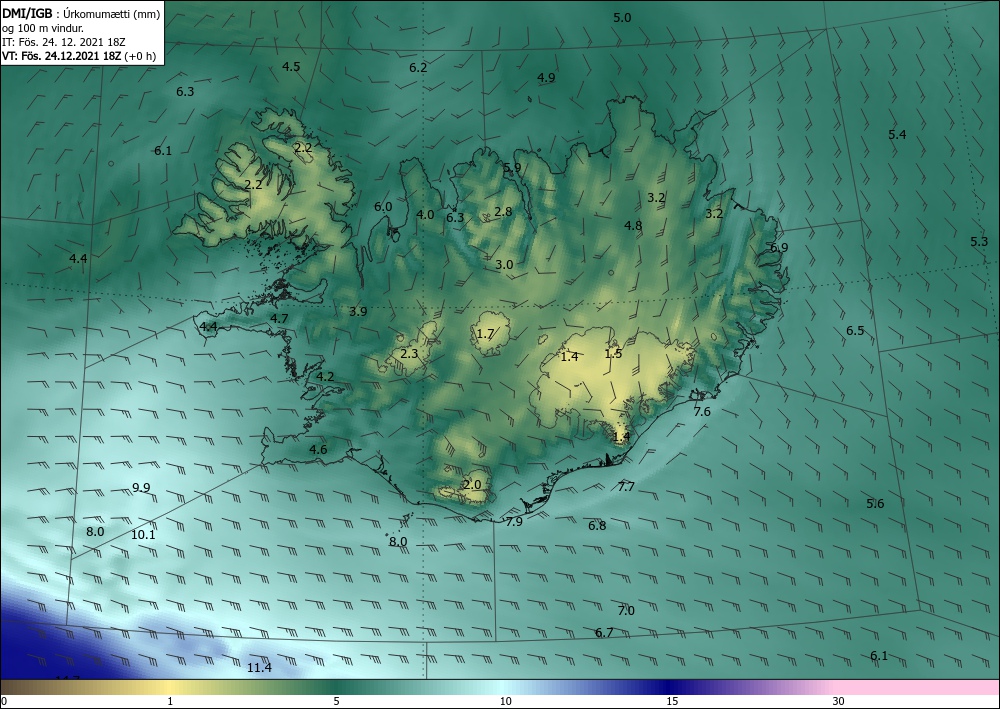Click the 6.7 value label

tap(605, 632)
